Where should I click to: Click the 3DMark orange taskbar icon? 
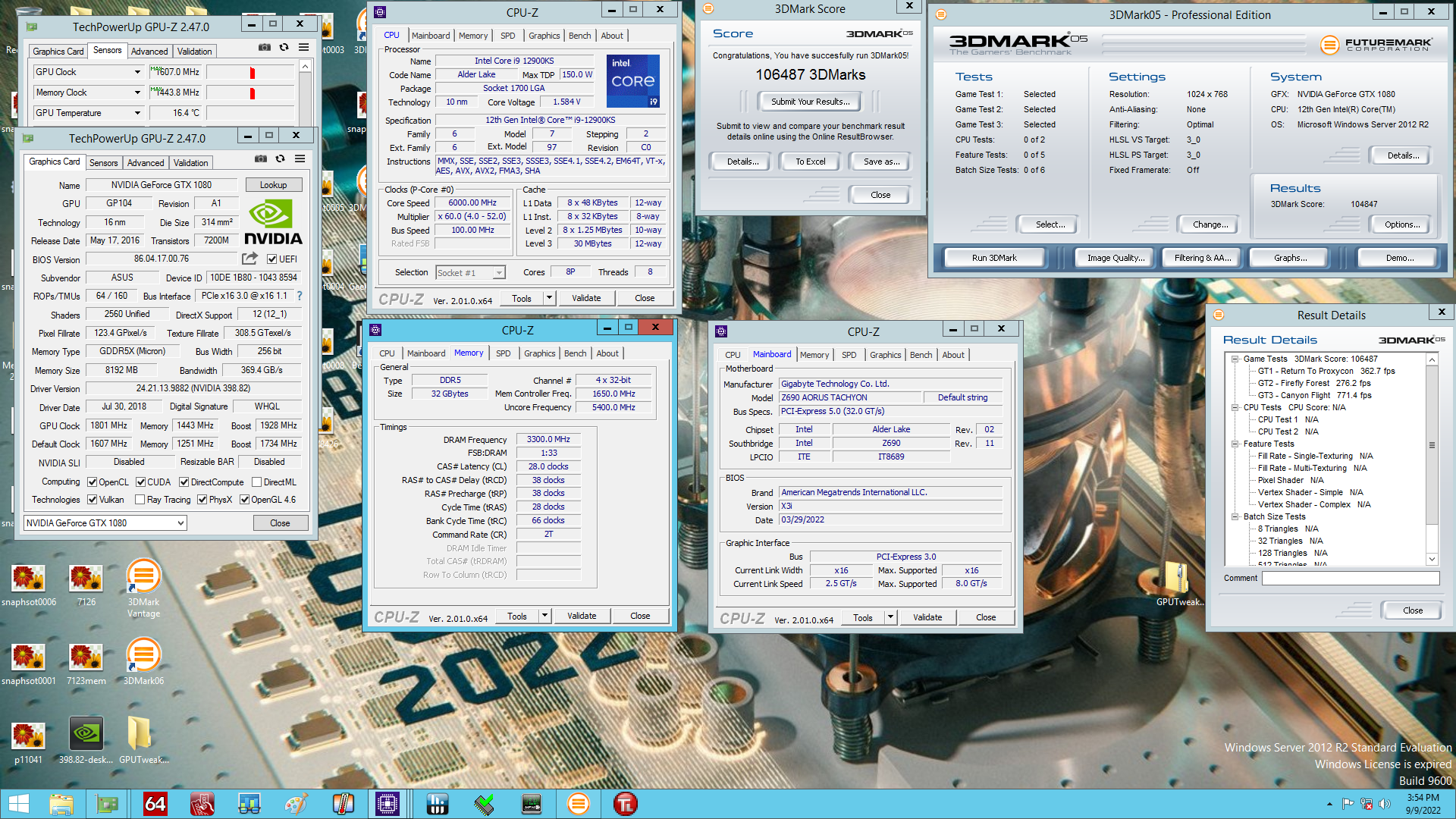(x=578, y=804)
